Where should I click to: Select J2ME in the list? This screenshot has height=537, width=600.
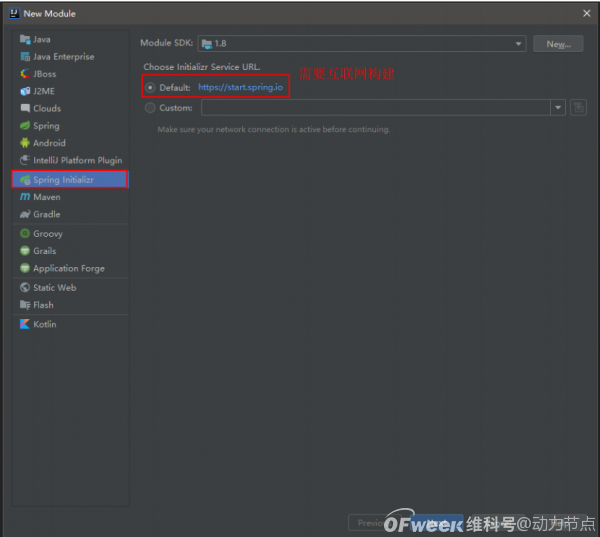pyautogui.click(x=71, y=91)
